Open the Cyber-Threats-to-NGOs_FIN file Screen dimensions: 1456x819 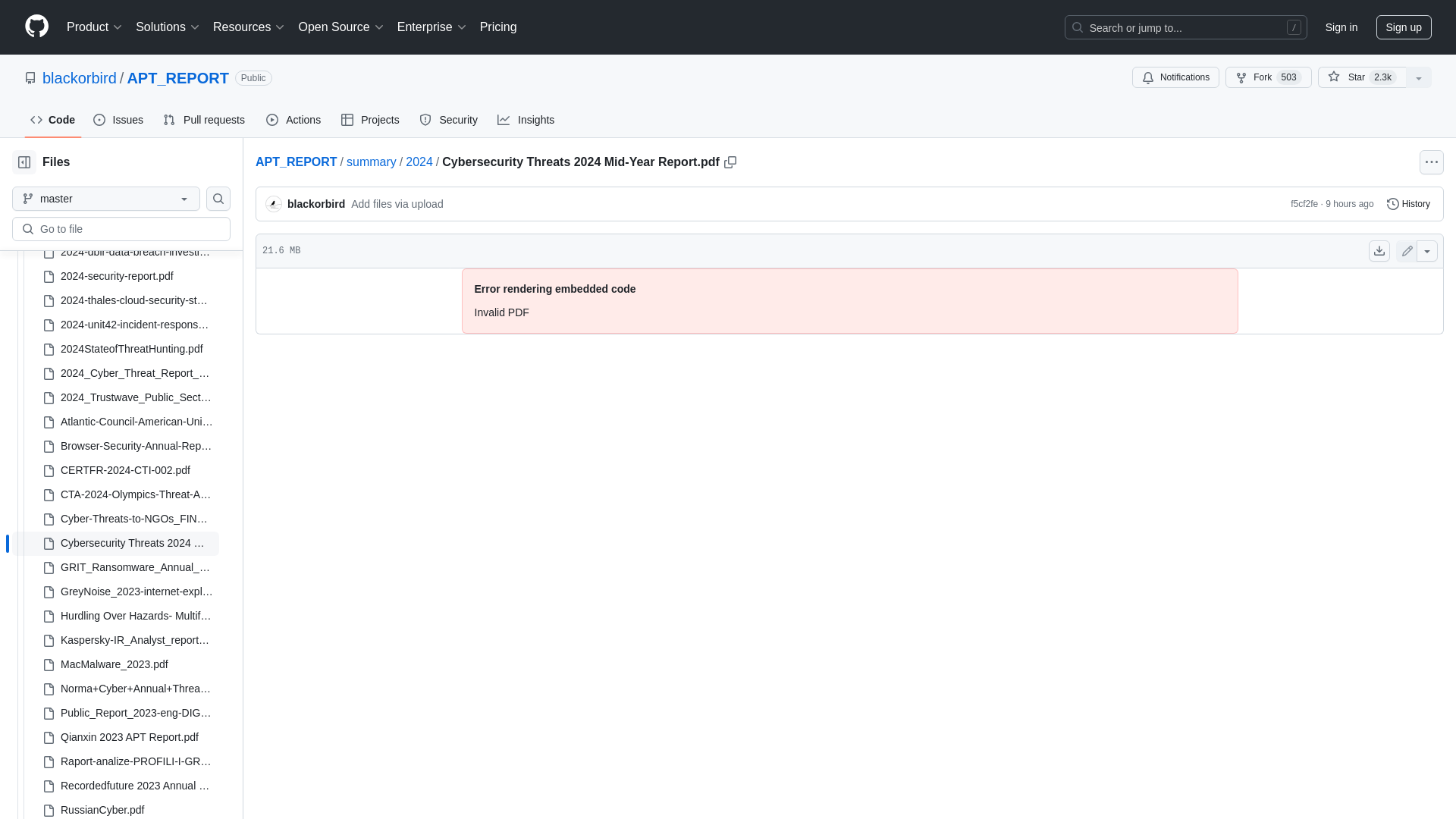134,519
